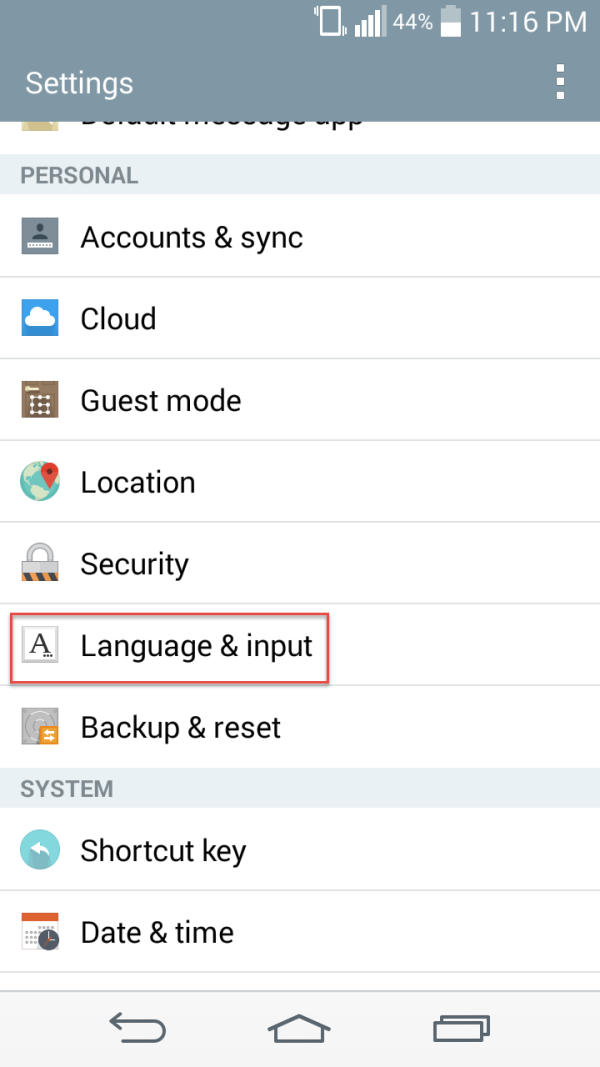Viewport: 600px width, 1067px height.
Task: Tap the Location globe icon
Action: point(40,482)
